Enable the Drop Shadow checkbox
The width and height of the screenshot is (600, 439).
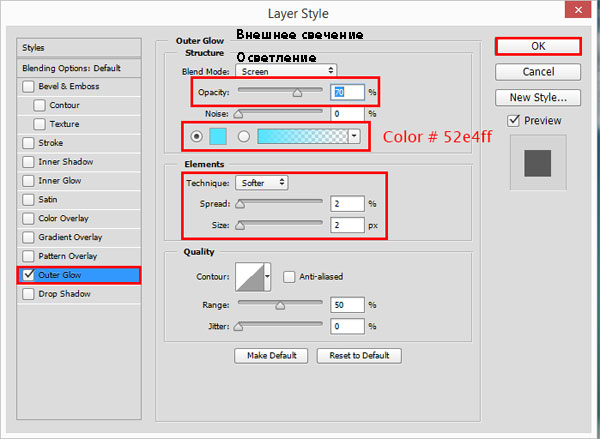click(x=28, y=294)
